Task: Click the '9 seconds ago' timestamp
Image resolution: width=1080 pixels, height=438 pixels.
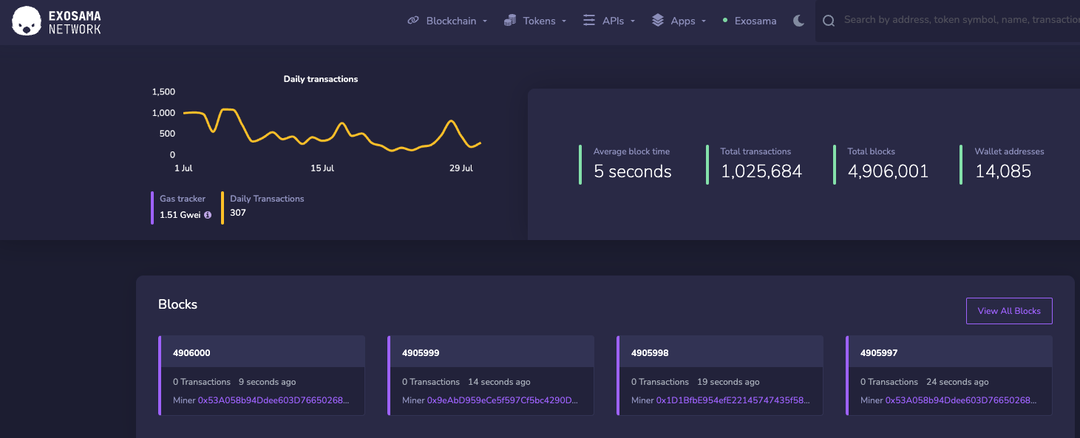Action: (267, 382)
